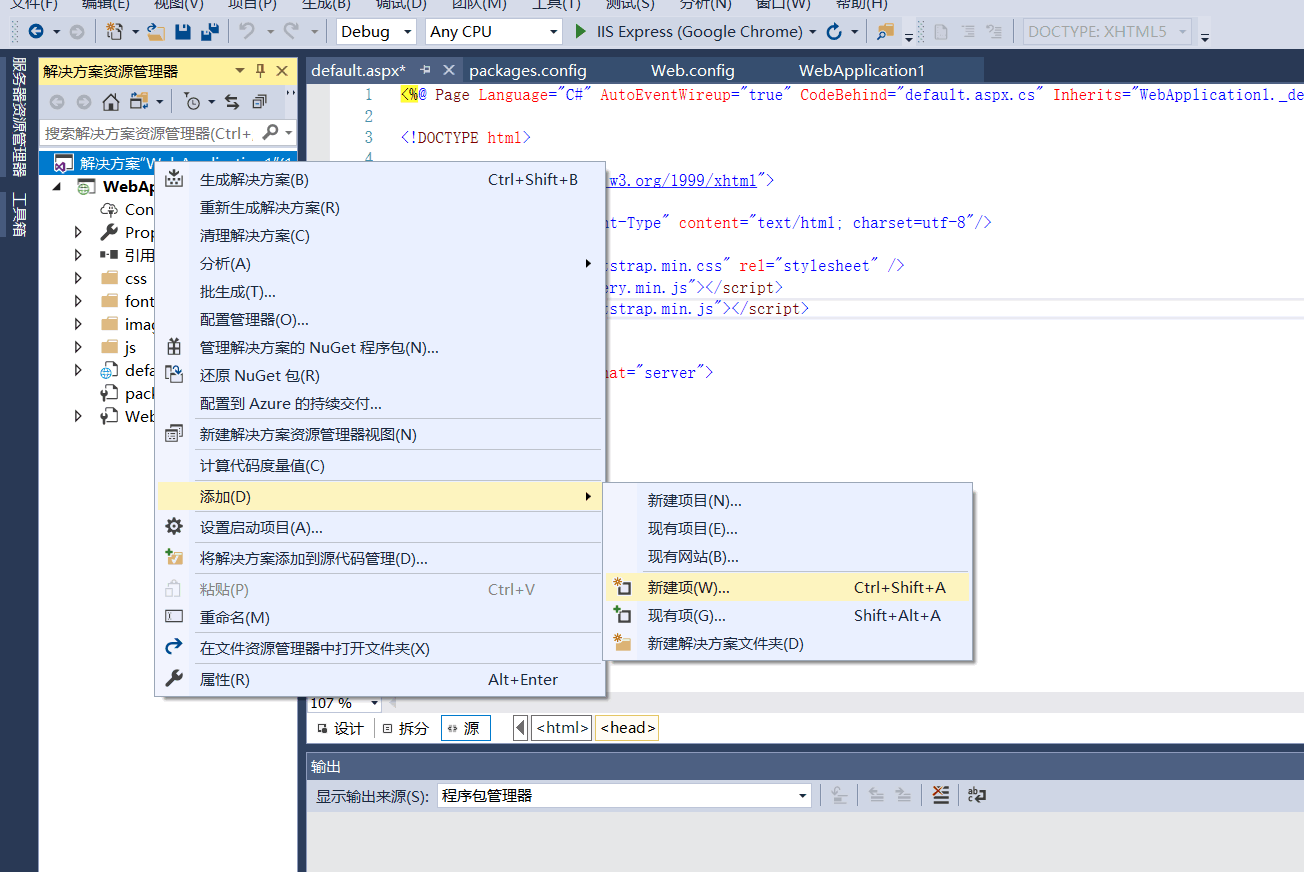Click the undo arrow icon
Screen dimensions: 1304x872
pos(246,32)
